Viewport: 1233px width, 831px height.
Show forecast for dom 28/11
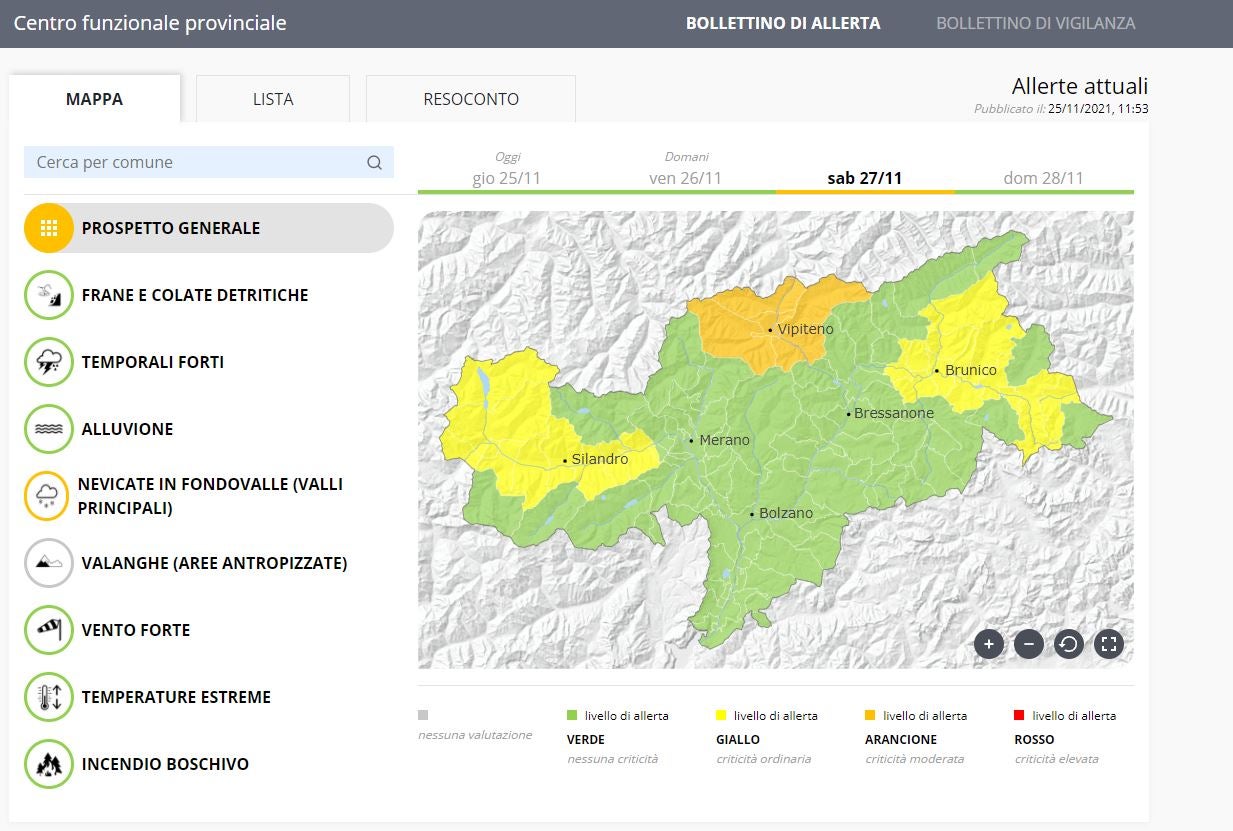[x=1043, y=178]
